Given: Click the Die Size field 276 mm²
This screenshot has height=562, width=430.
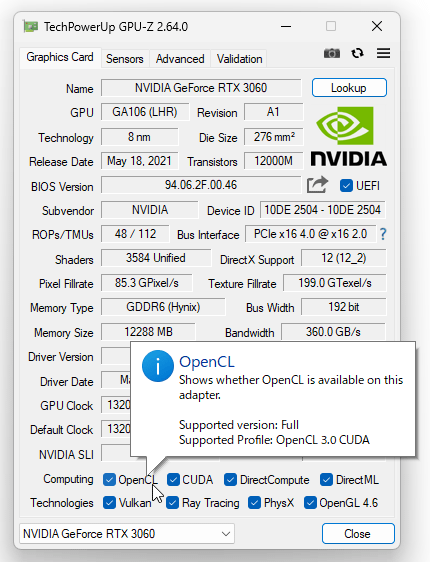Looking at the screenshot, I should tap(273, 137).
